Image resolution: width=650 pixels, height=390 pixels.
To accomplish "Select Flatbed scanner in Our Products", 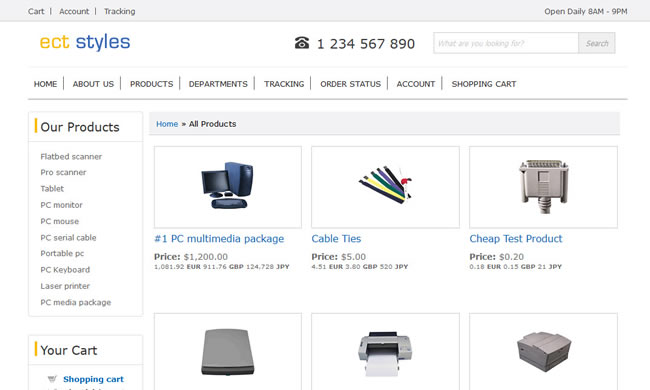I will click(71, 157).
